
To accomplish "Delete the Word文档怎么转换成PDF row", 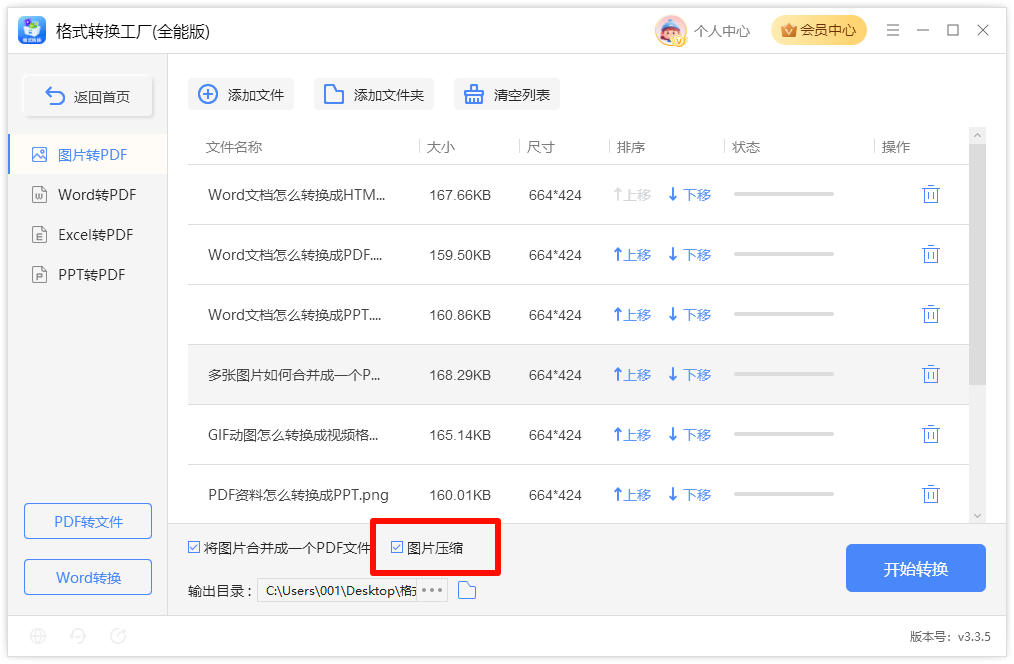I will point(930,254).
